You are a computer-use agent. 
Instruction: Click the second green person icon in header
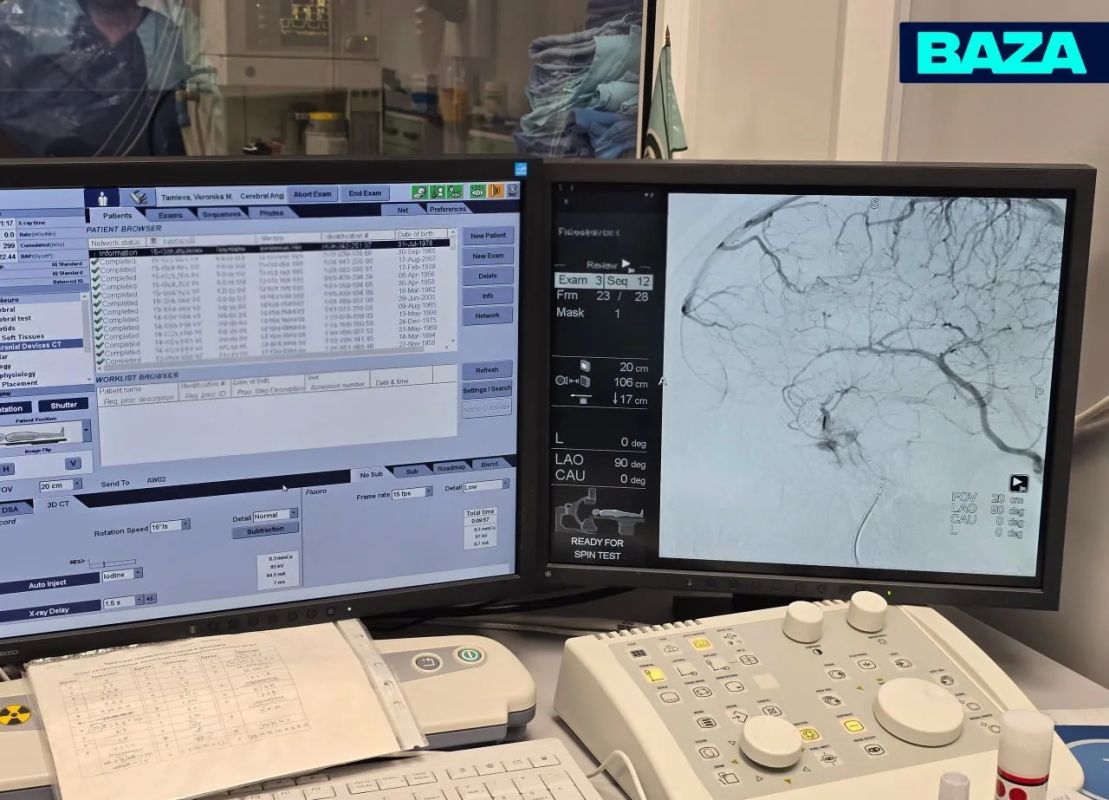(x=438, y=192)
